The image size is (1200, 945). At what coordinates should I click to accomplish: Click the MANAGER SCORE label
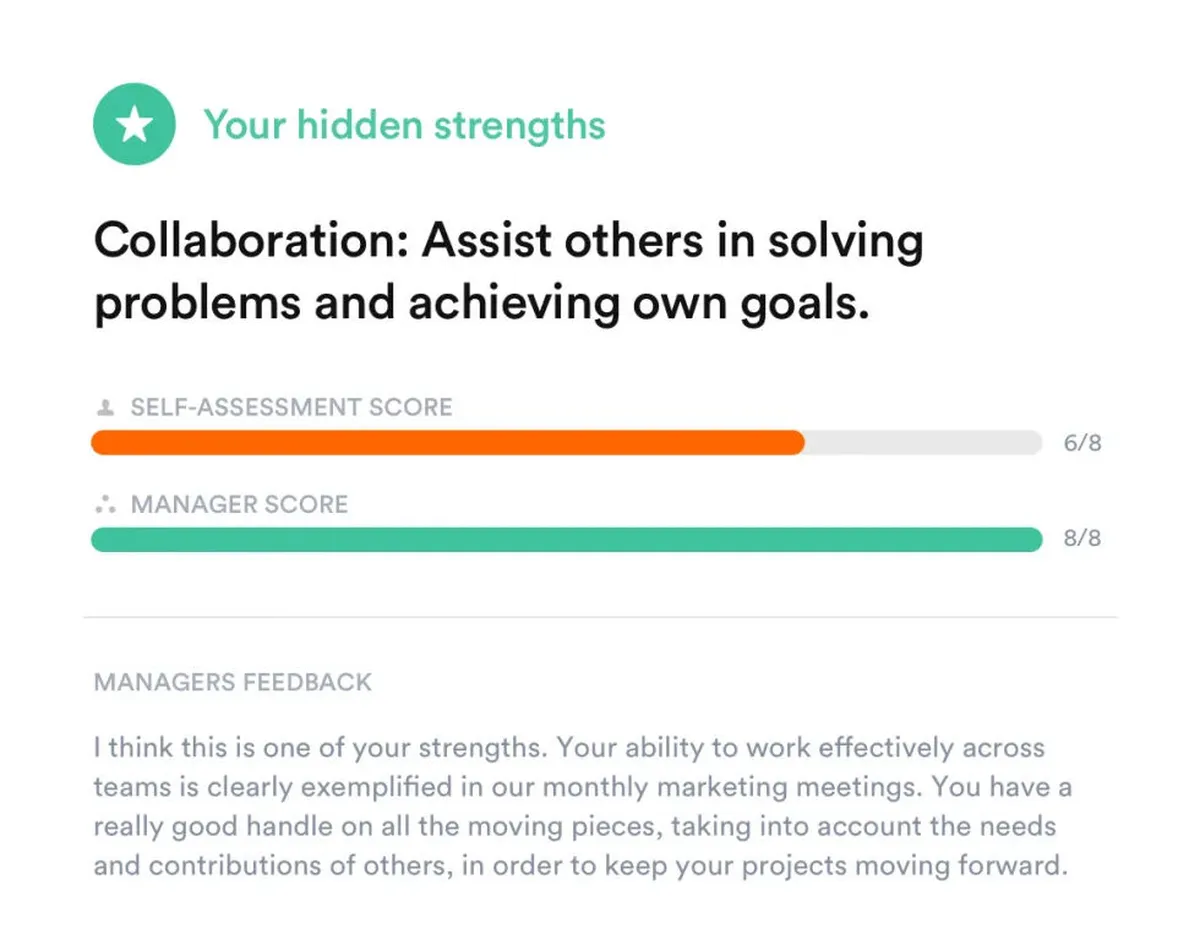coord(239,505)
